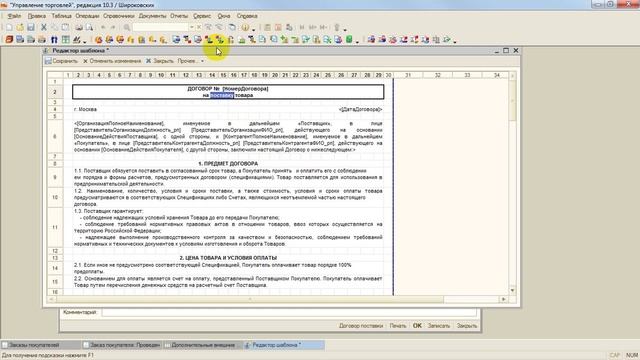Open the Файл menu
The height and width of the screenshot is (360, 640).
(14, 16)
